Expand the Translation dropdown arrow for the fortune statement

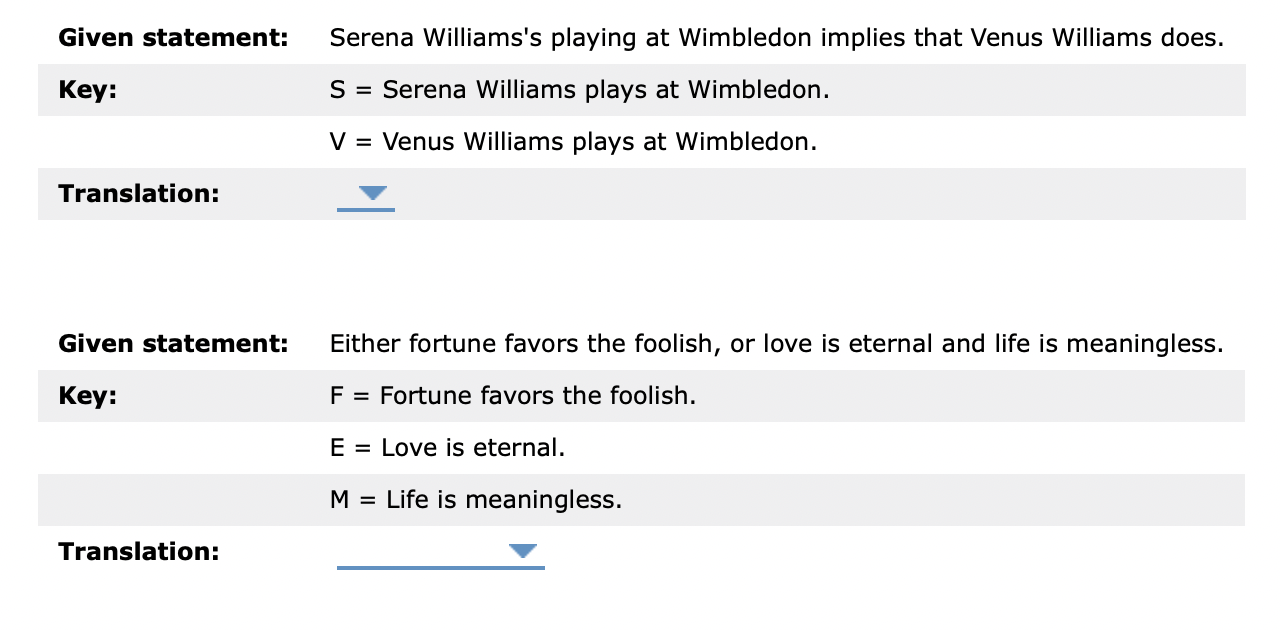pyautogui.click(x=522, y=551)
